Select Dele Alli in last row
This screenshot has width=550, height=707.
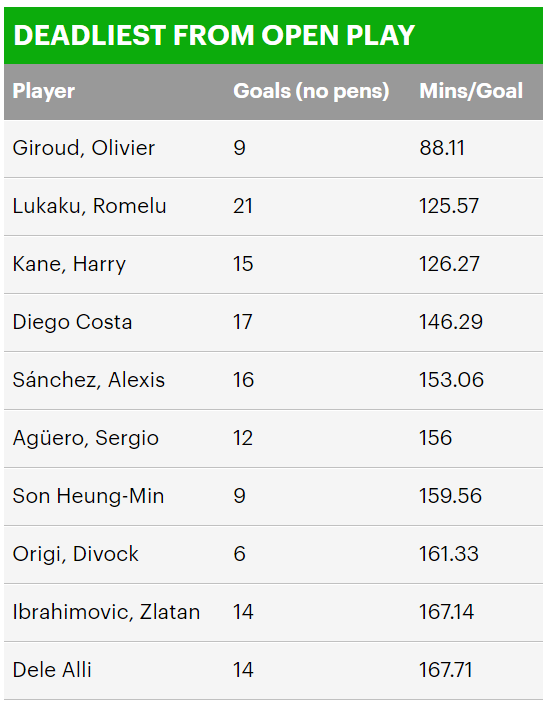coord(52,670)
